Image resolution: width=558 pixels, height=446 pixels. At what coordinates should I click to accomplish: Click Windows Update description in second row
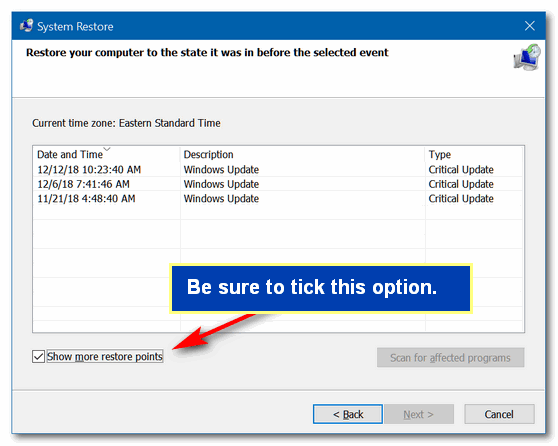coord(221,184)
